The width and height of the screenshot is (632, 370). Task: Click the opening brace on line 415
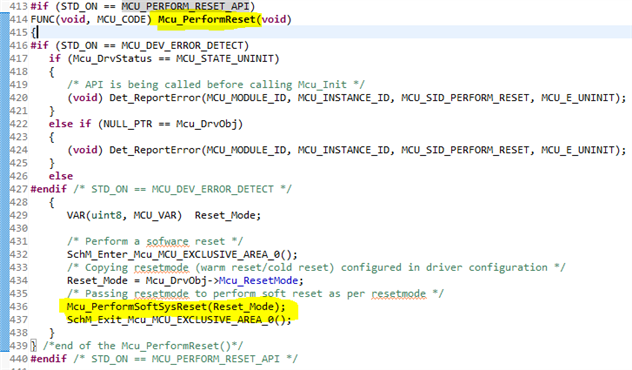pyautogui.click(x=33, y=32)
